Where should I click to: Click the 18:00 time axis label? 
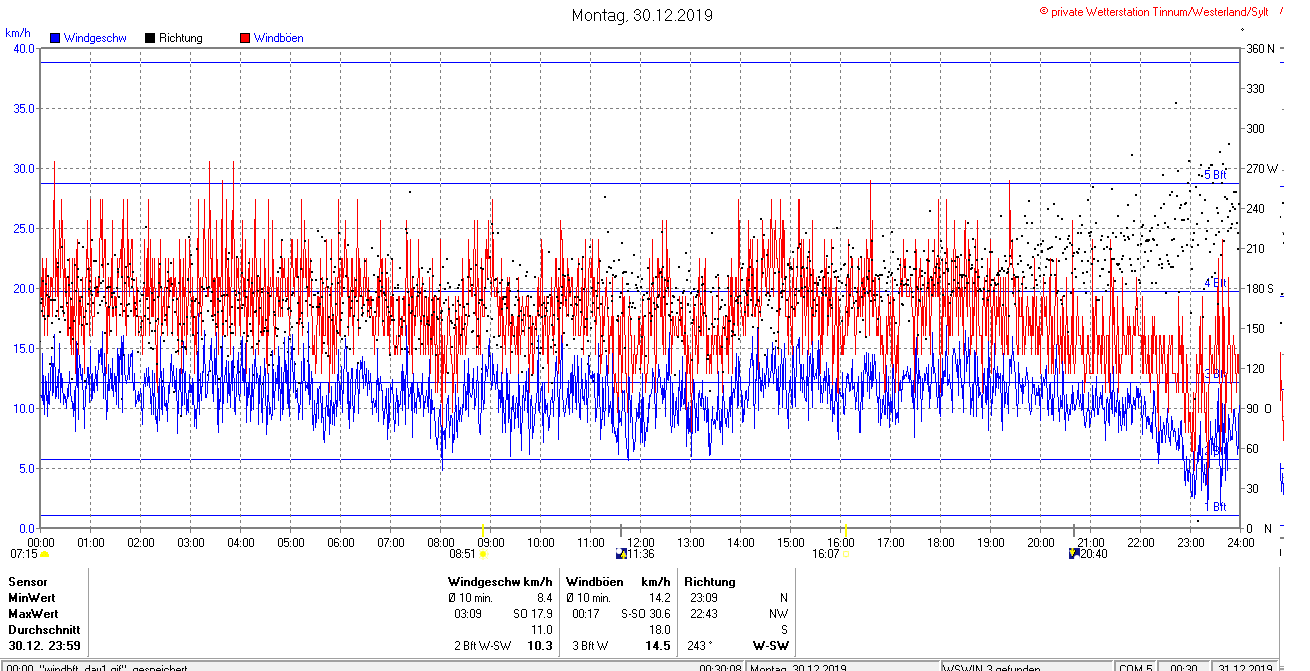pos(940,542)
